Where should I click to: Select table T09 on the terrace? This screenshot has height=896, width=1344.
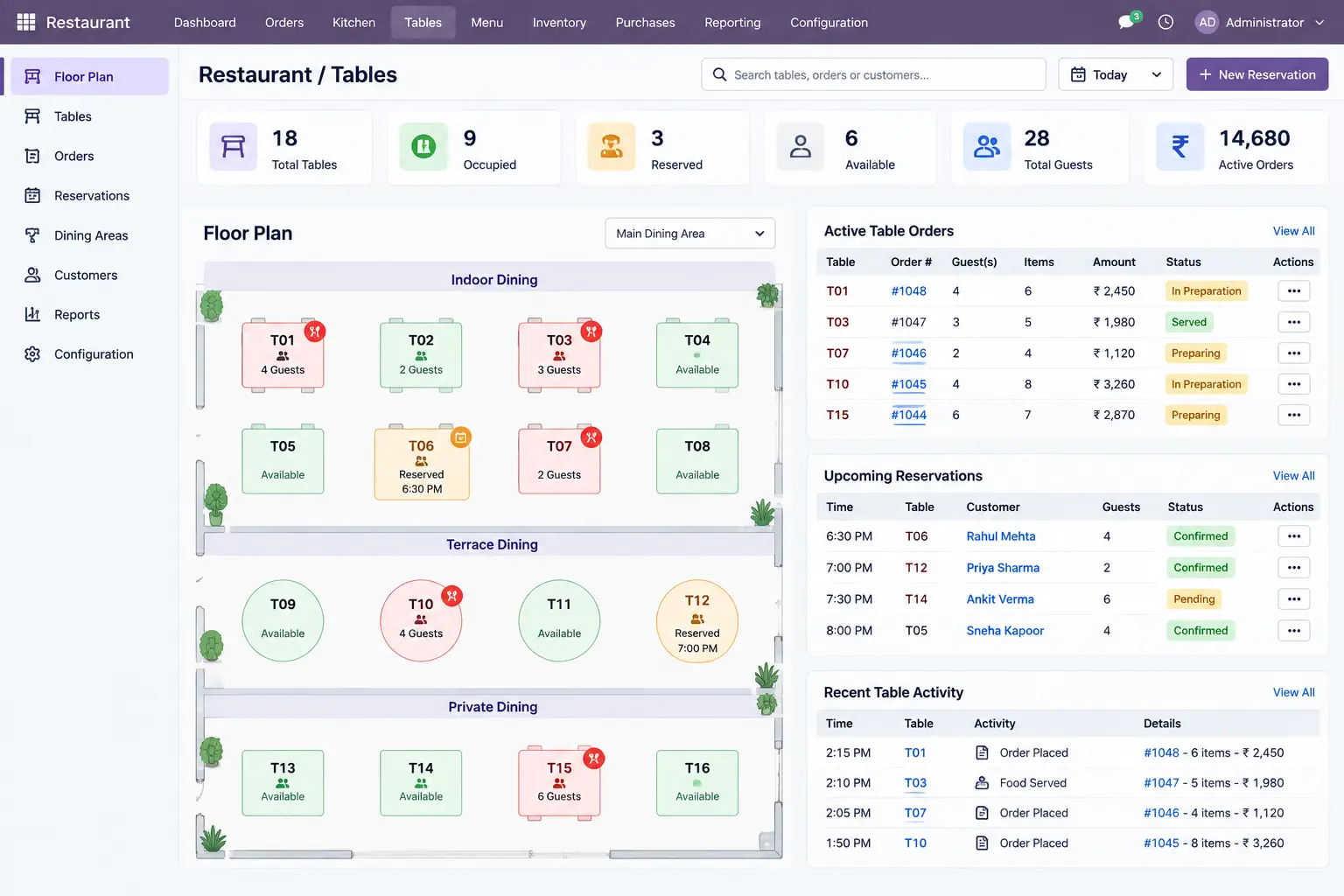point(283,620)
